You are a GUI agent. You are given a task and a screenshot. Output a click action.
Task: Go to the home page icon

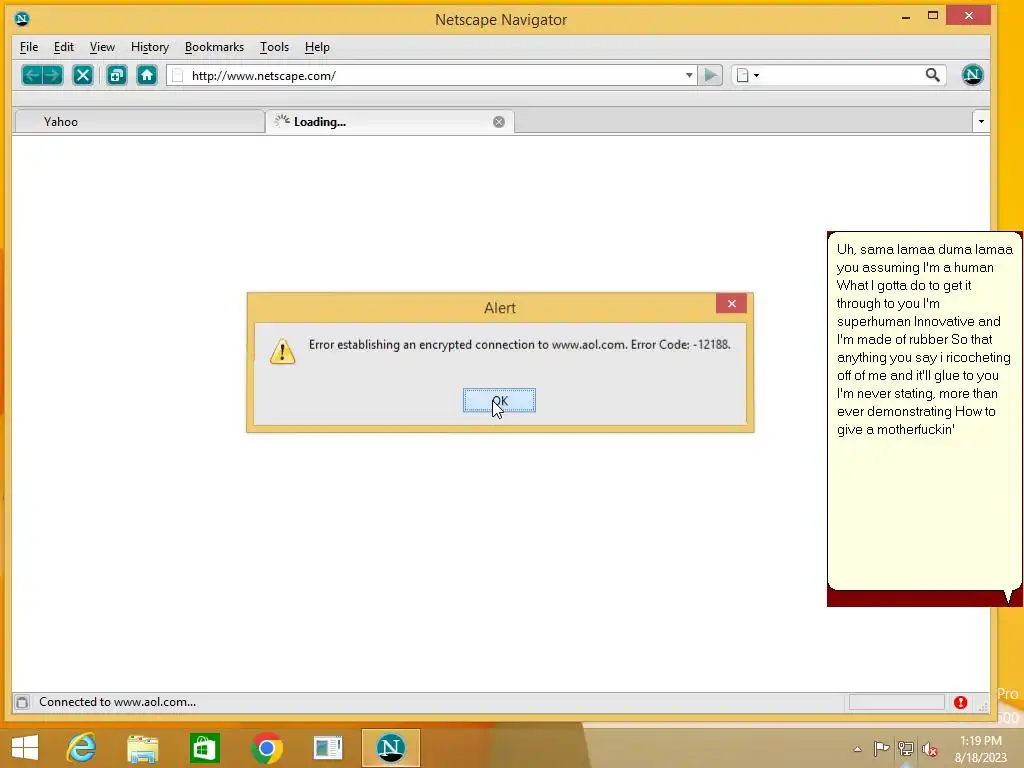[147, 75]
